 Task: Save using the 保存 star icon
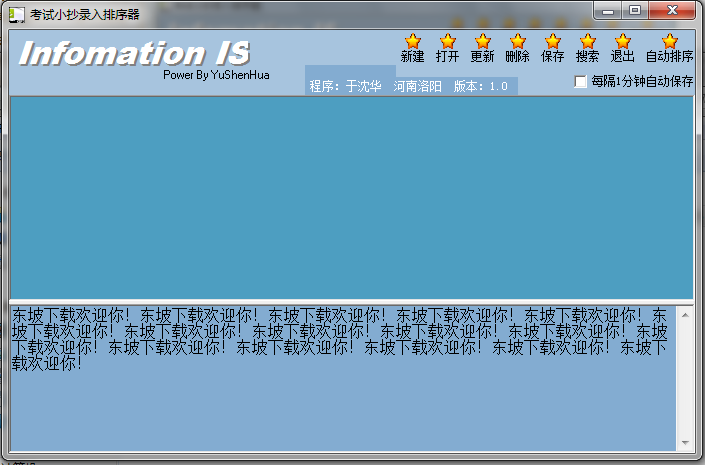(553, 41)
